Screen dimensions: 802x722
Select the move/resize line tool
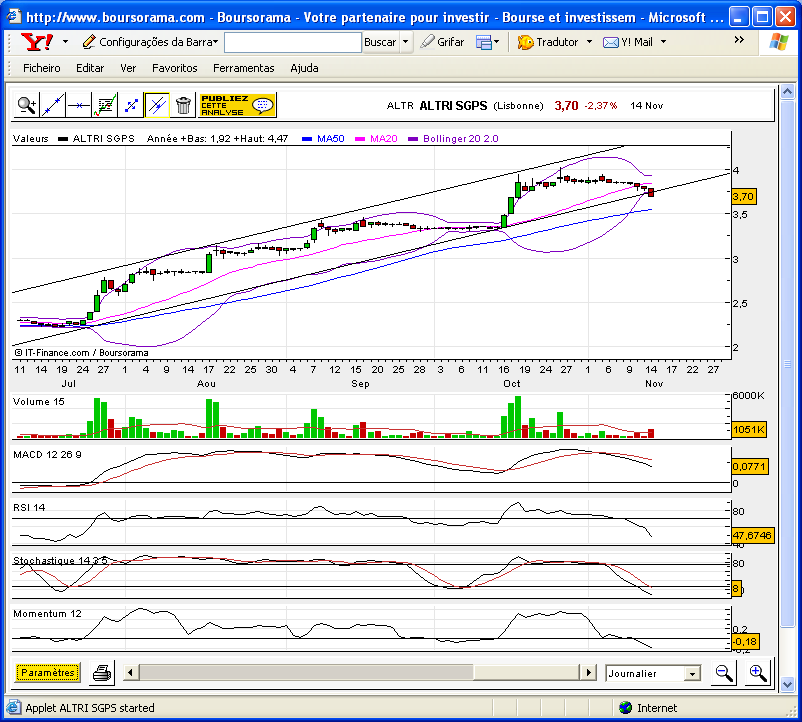tap(131, 105)
